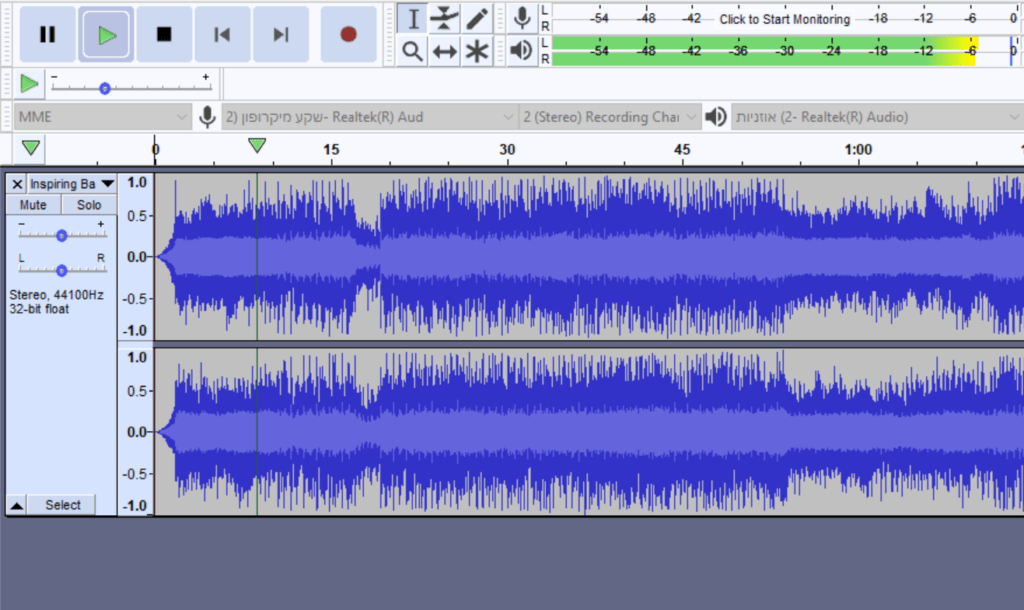Click the track Select button
The width and height of the screenshot is (1024, 610).
[x=63, y=505]
